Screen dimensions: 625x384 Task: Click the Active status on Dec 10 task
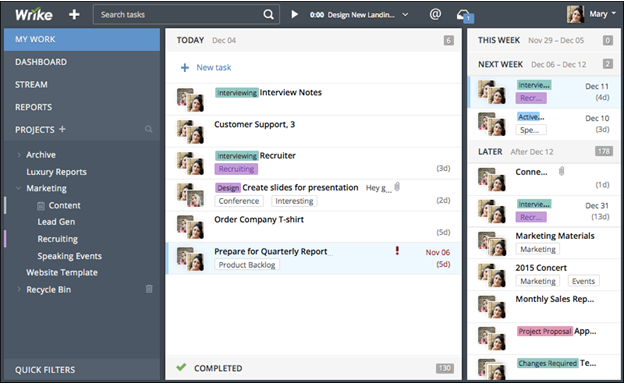tap(531, 117)
